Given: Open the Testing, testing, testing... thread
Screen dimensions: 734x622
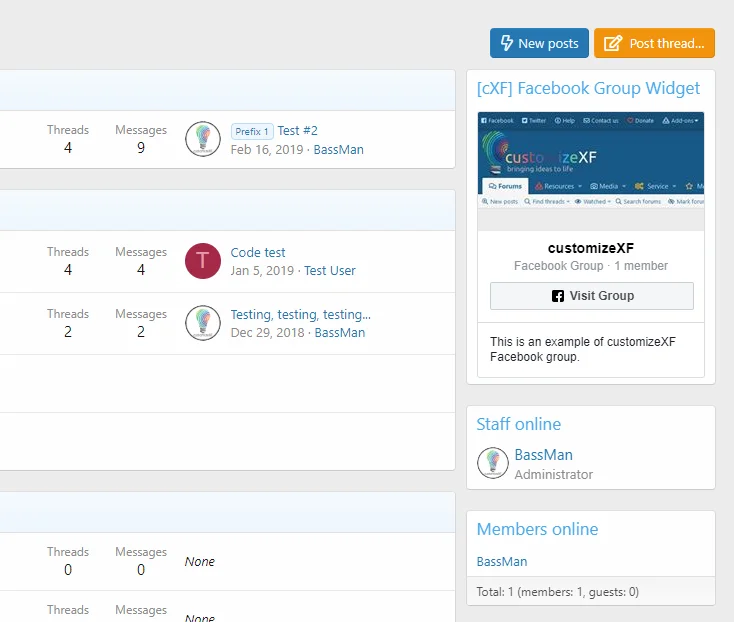Looking at the screenshot, I should (300, 315).
